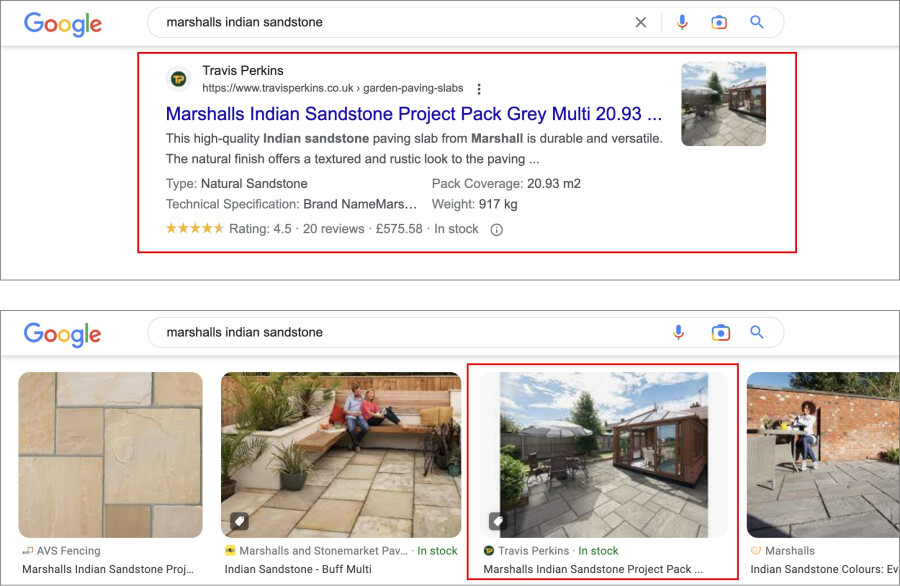Open the patio thumbnail in the top result

point(723,104)
